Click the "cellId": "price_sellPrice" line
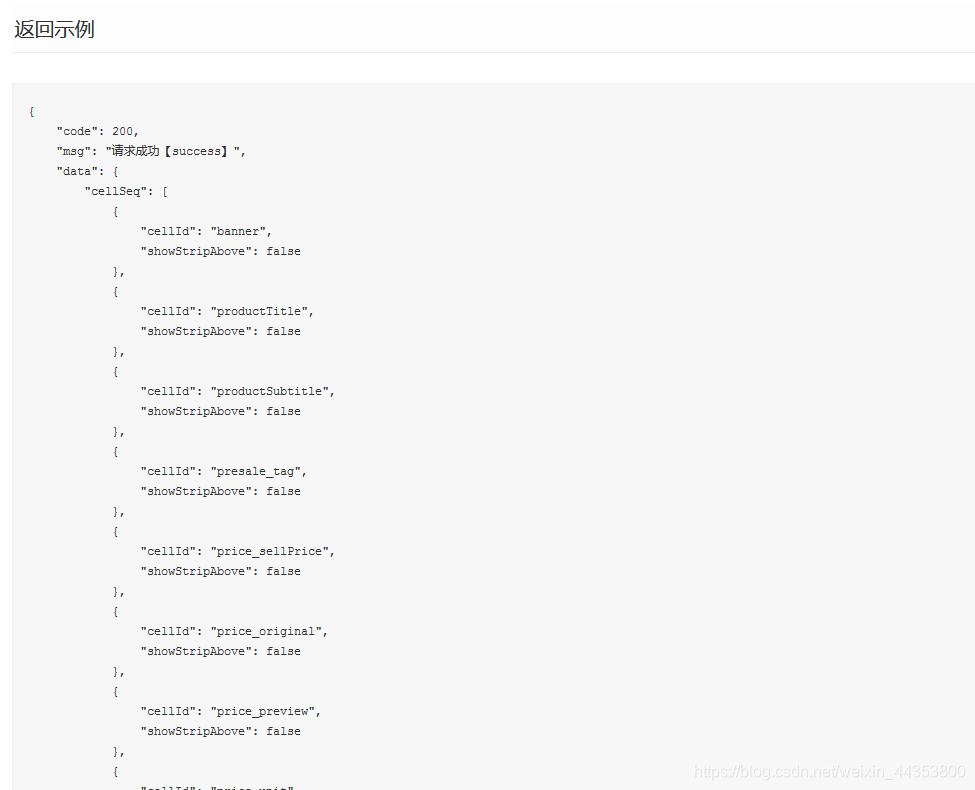 [238, 551]
